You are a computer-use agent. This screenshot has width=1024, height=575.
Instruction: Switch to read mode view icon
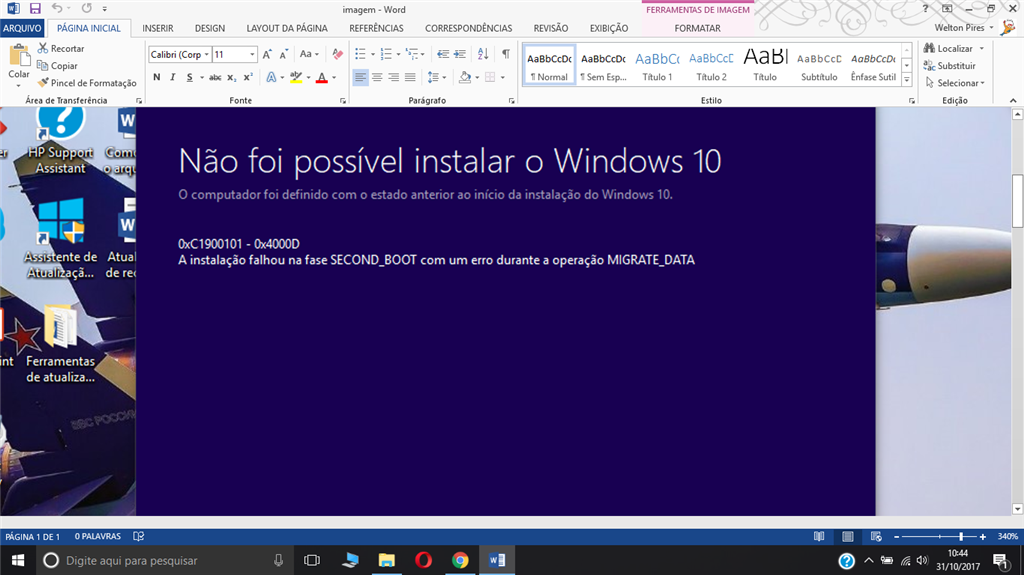tap(819, 536)
